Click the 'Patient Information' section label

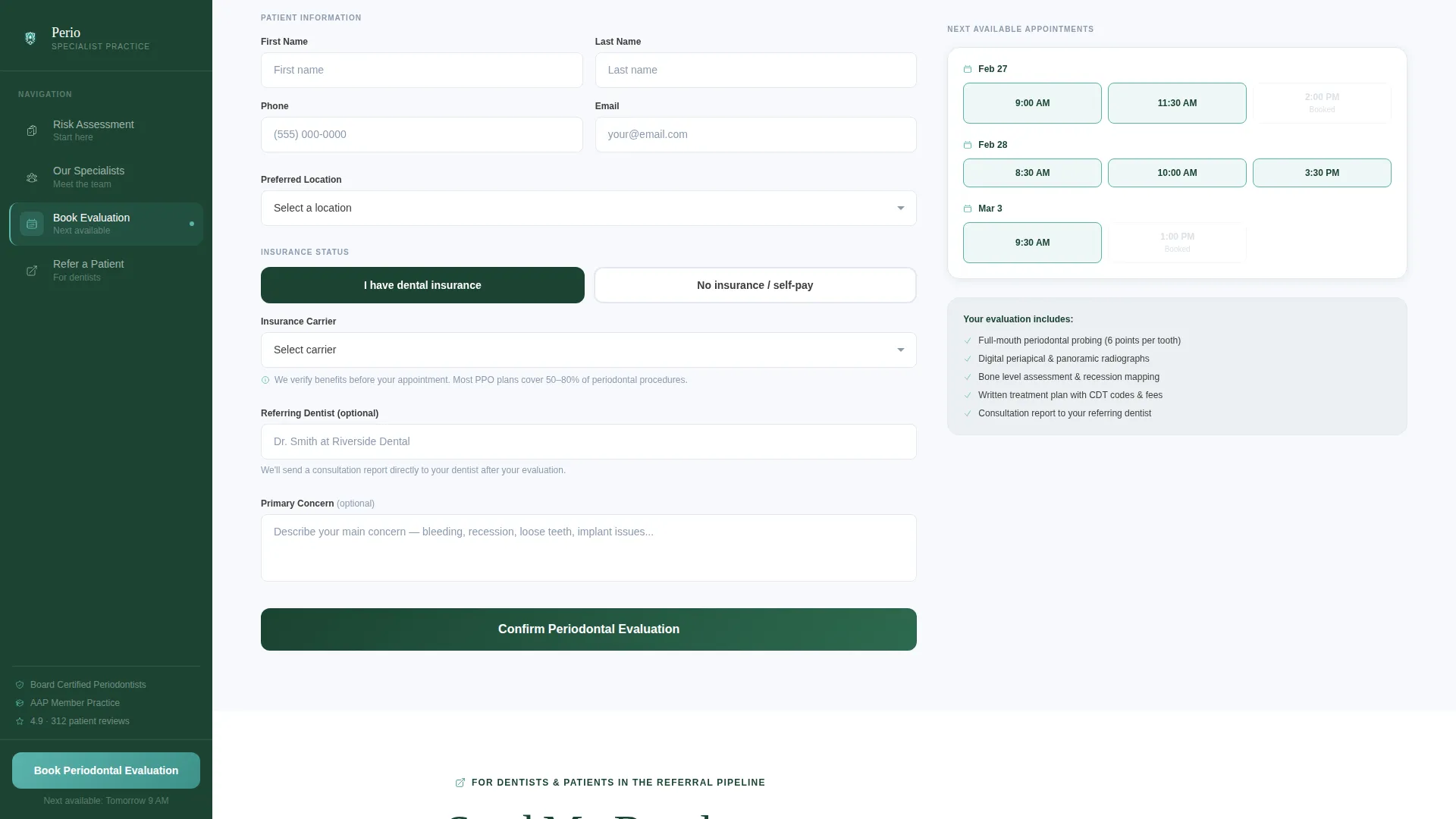pos(311,17)
